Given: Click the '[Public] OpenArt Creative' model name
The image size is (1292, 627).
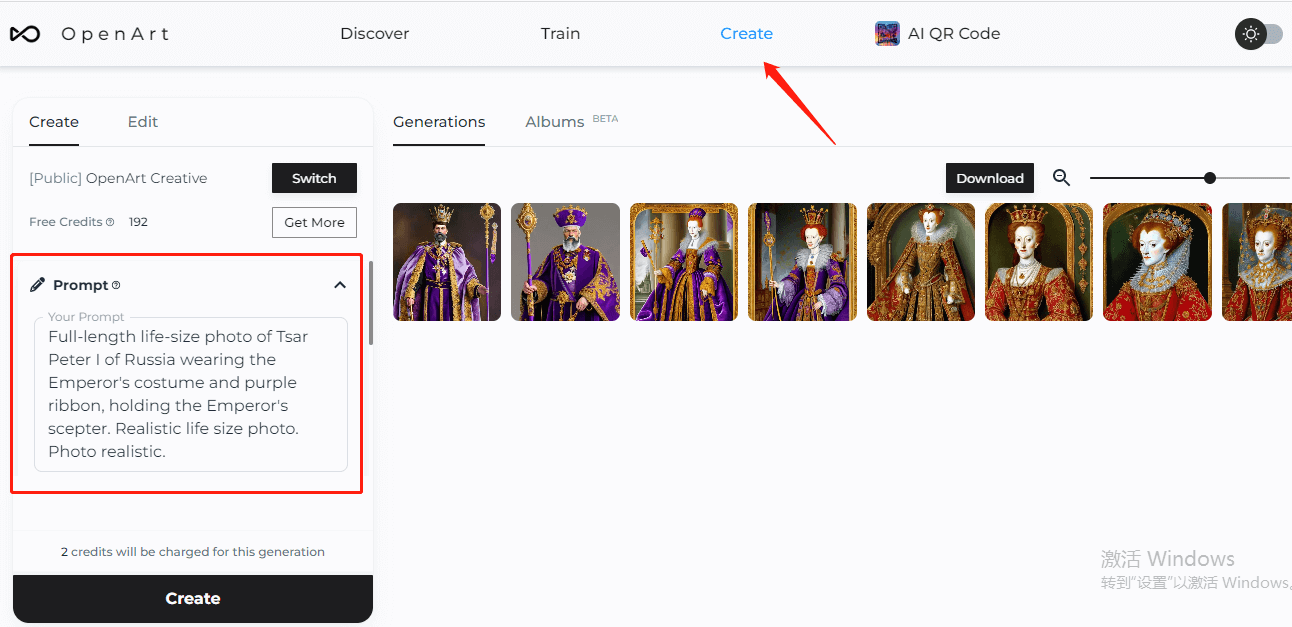Looking at the screenshot, I should pyautogui.click(x=118, y=178).
